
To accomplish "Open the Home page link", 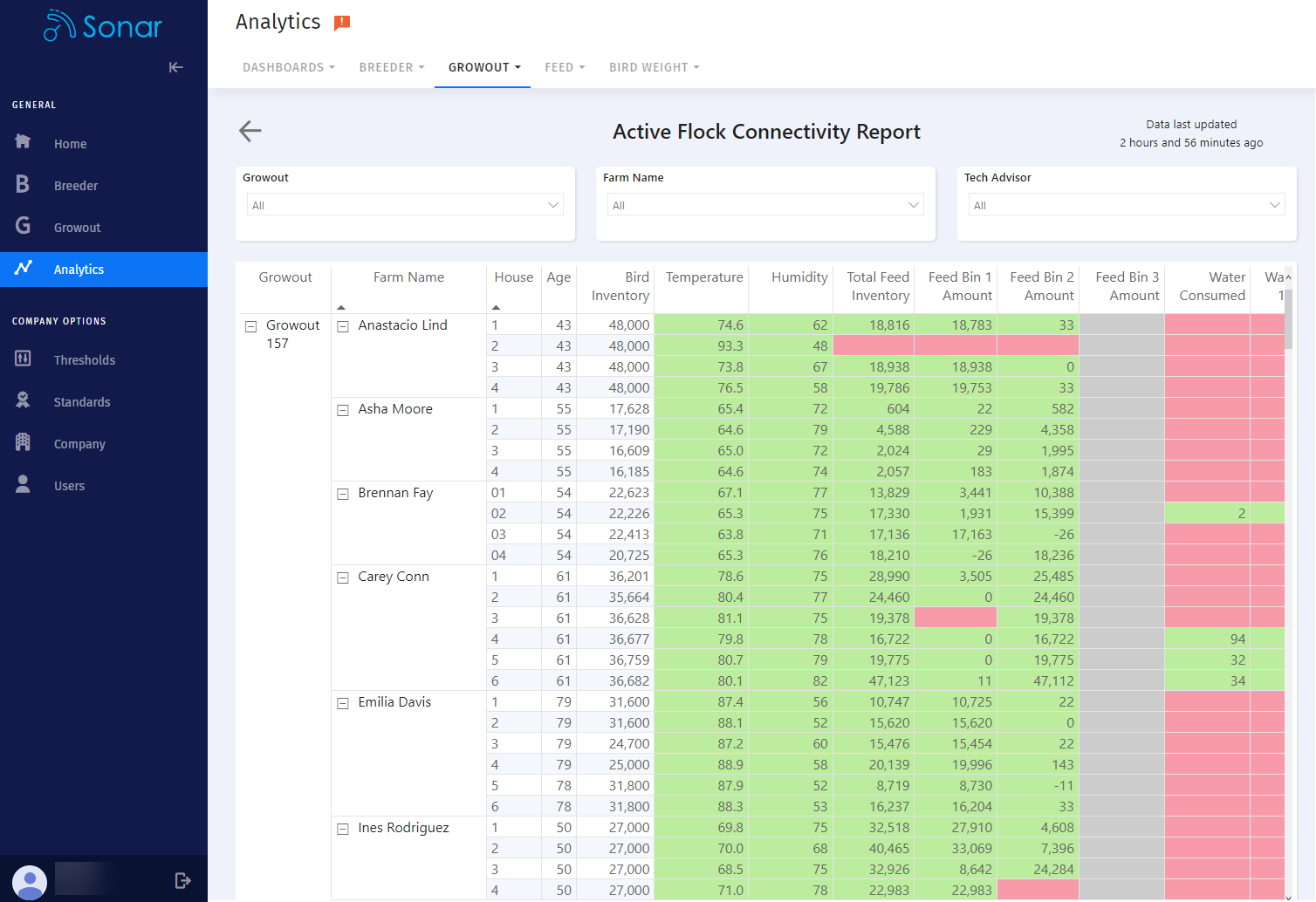I will click(70, 144).
